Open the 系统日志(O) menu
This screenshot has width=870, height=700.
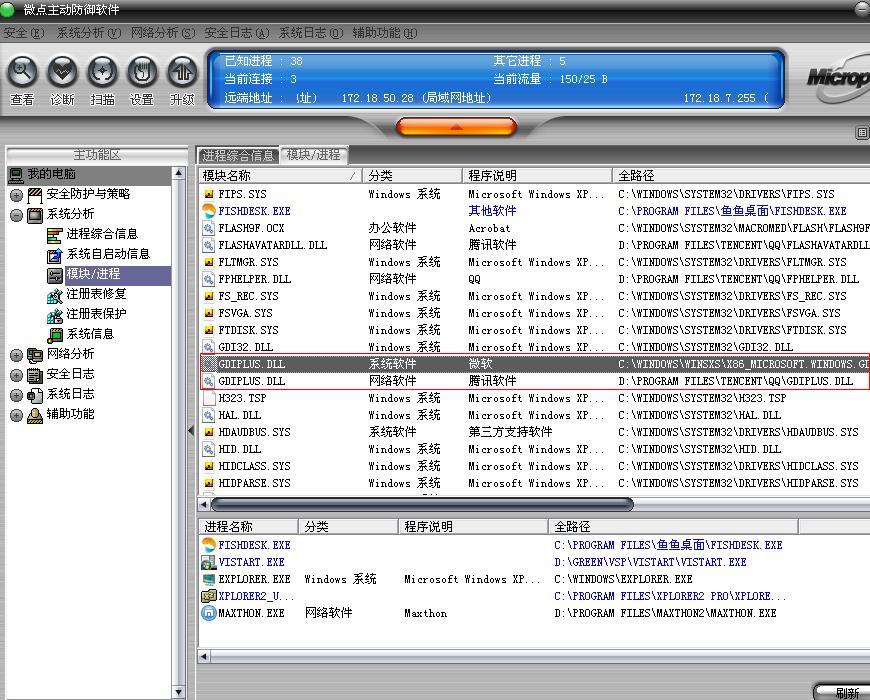click(311, 33)
